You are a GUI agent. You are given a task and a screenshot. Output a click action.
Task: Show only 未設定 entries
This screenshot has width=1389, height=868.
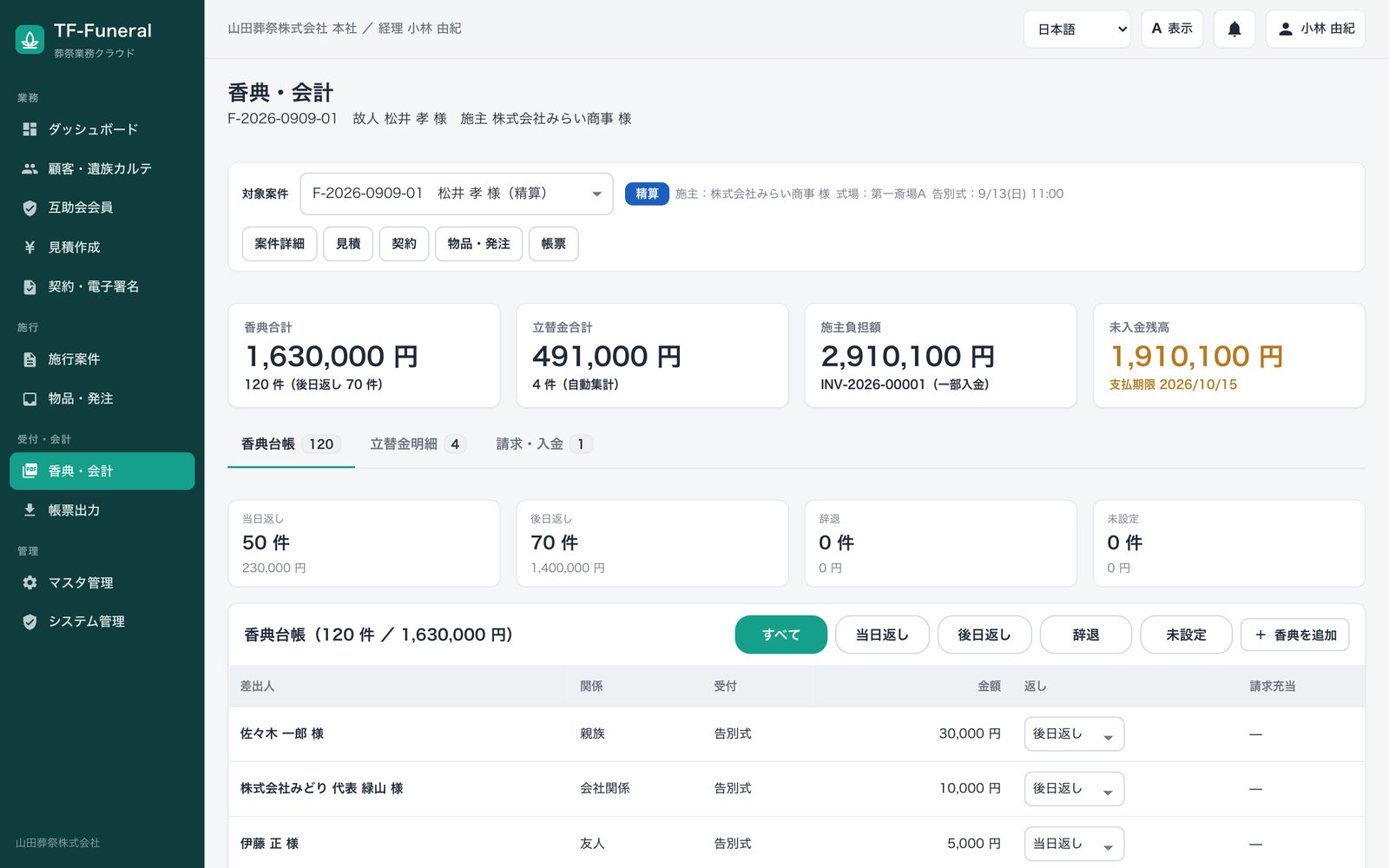pos(1186,635)
